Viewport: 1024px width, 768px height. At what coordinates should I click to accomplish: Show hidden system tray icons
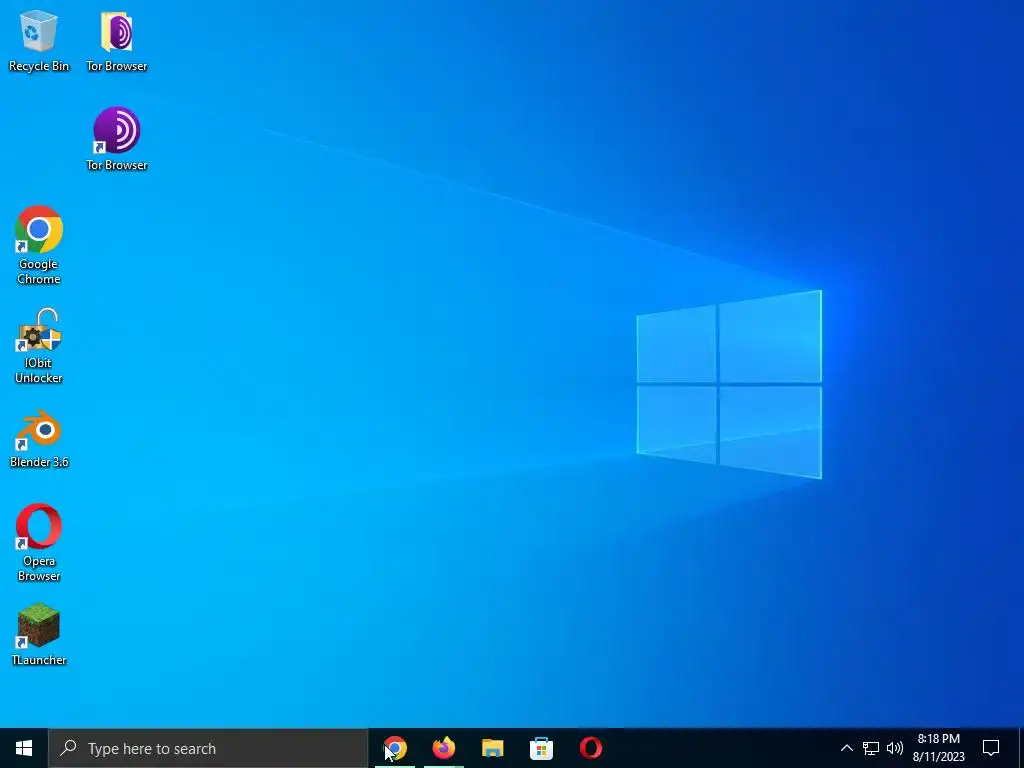846,748
